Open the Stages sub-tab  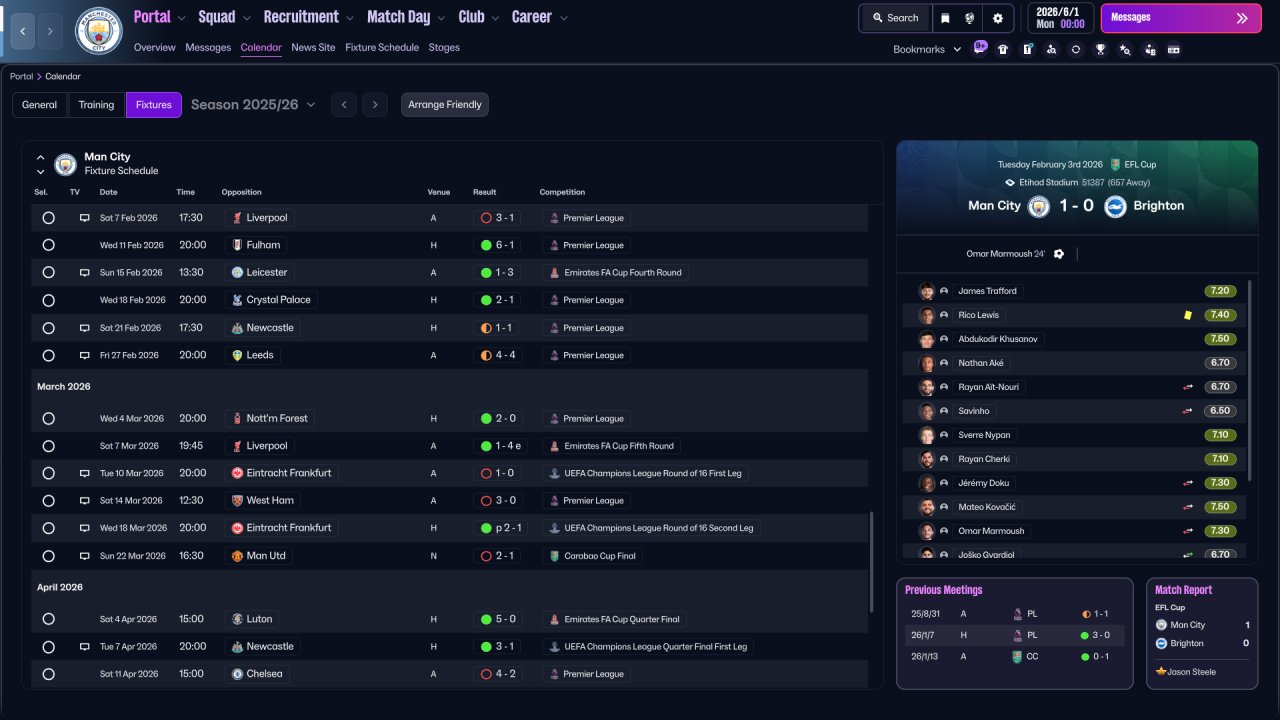[x=444, y=47]
